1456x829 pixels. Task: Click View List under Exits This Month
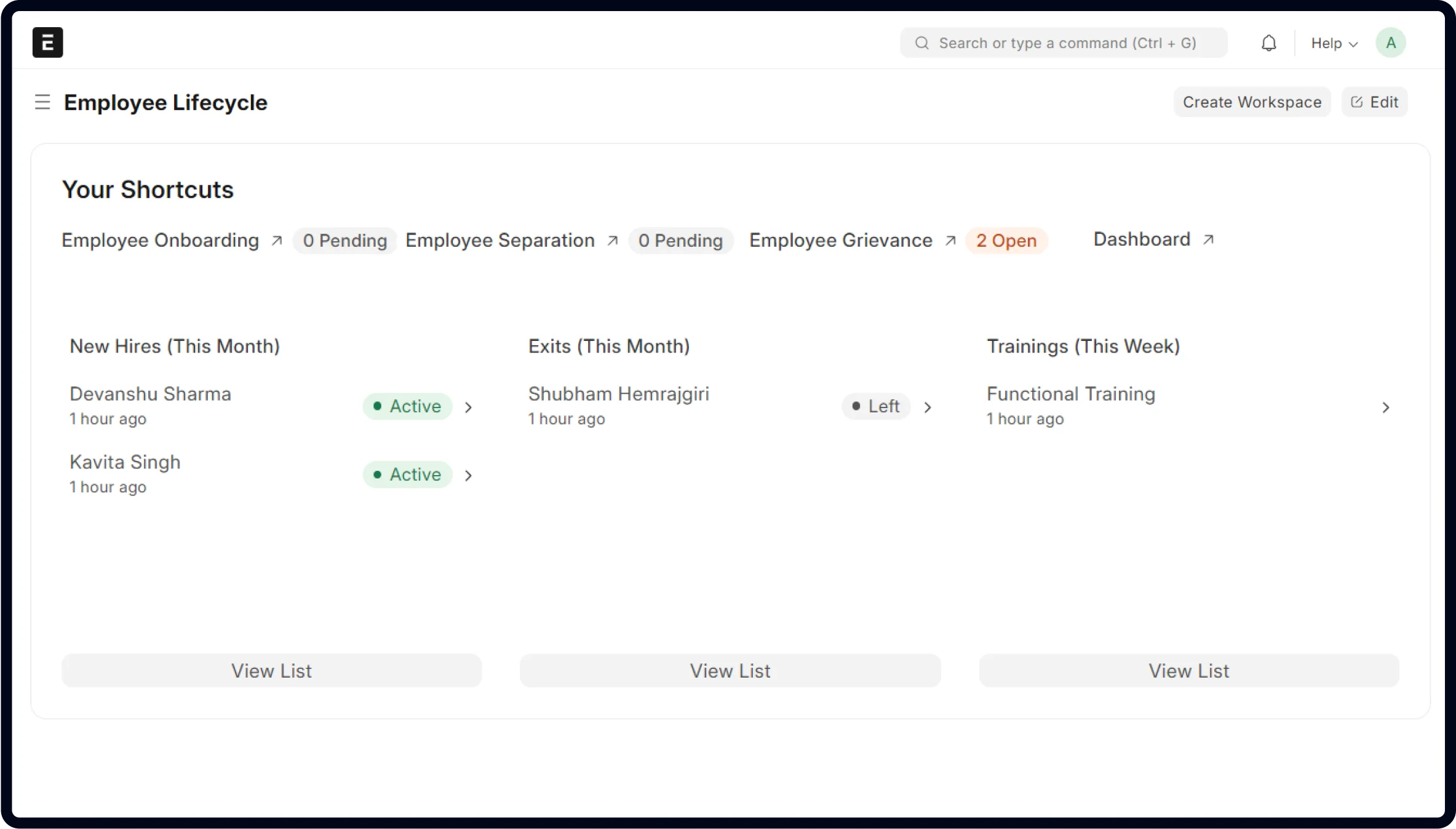730,671
